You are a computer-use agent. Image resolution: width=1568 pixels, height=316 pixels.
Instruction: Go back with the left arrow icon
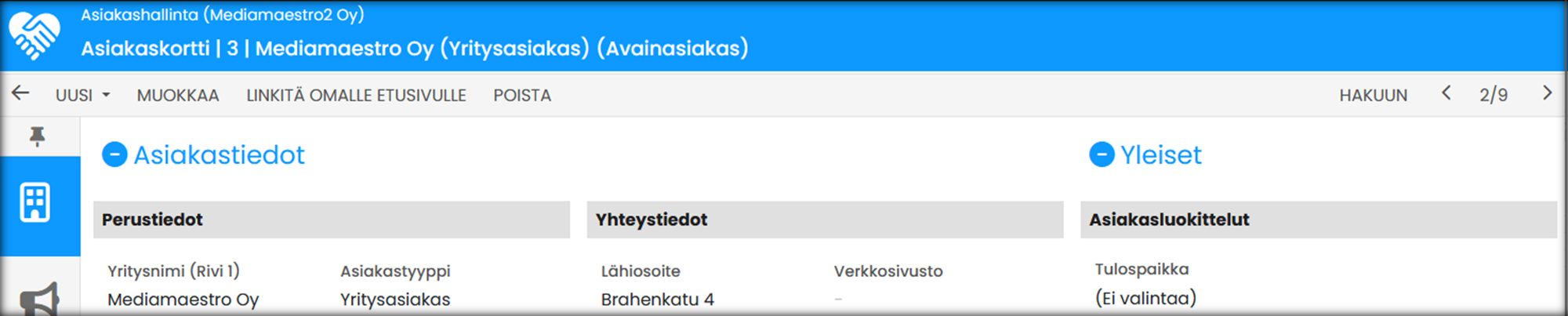point(20,93)
